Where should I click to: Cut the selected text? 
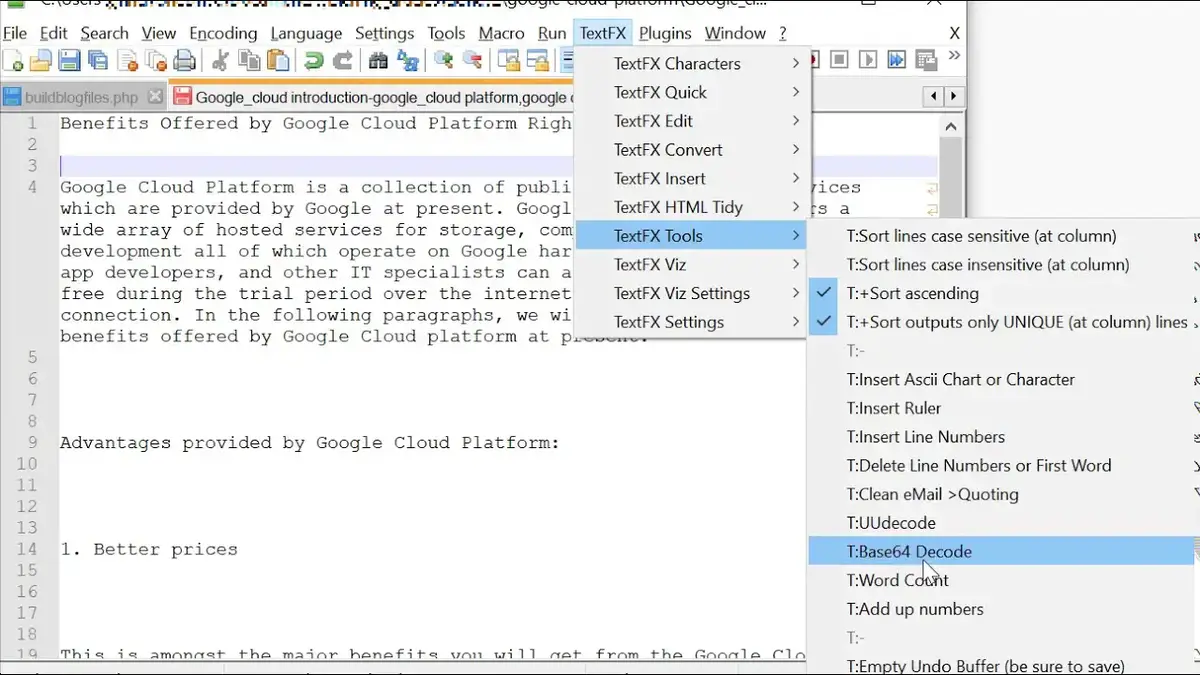[x=220, y=62]
